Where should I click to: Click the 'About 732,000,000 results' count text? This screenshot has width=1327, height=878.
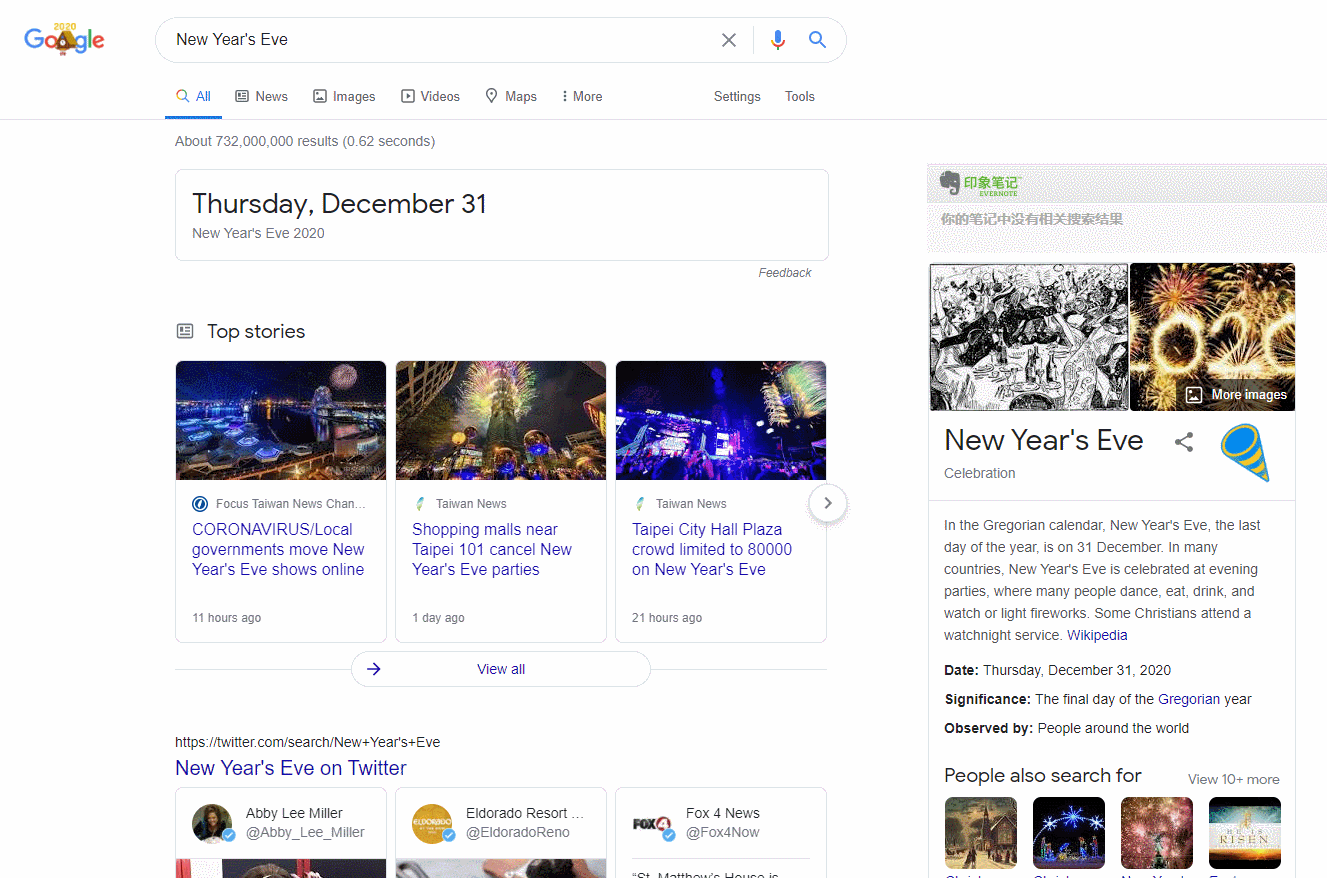(x=305, y=141)
